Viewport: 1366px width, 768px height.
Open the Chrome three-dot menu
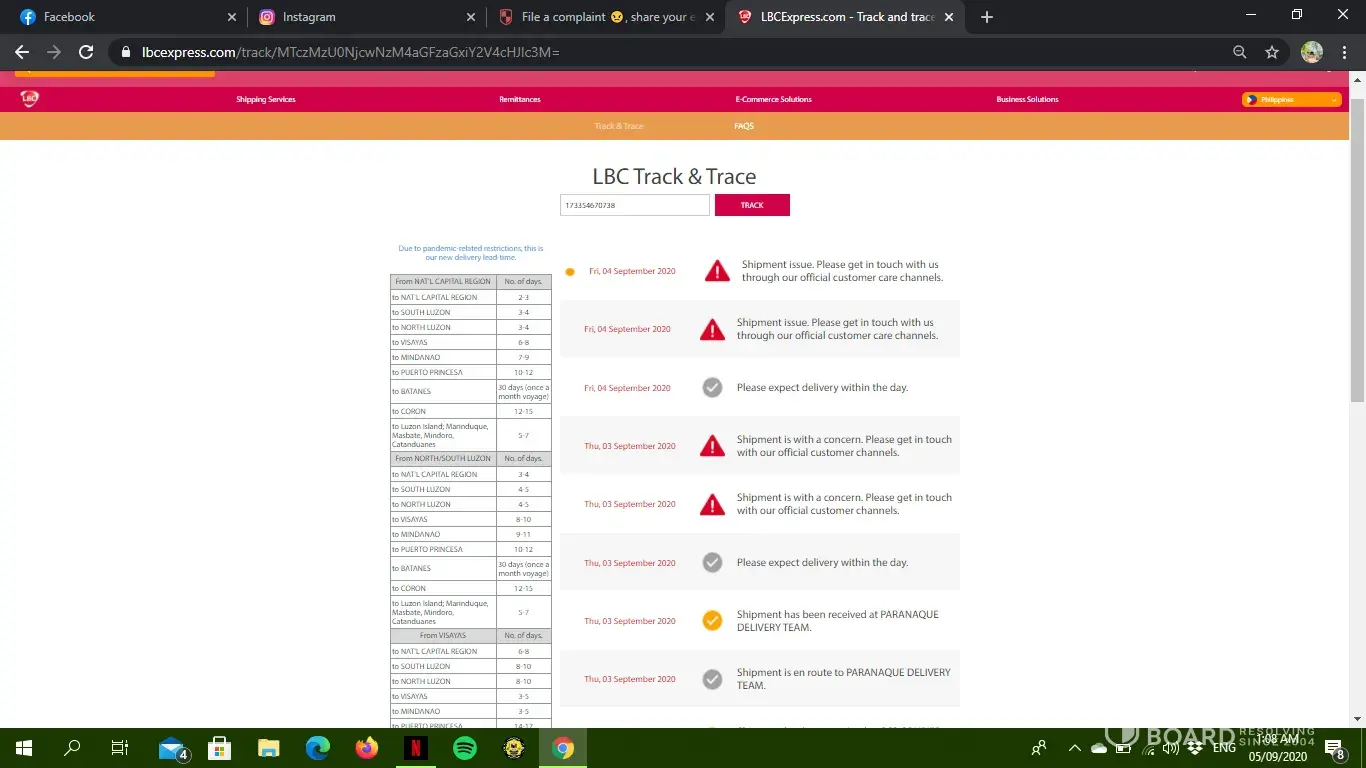1344,52
